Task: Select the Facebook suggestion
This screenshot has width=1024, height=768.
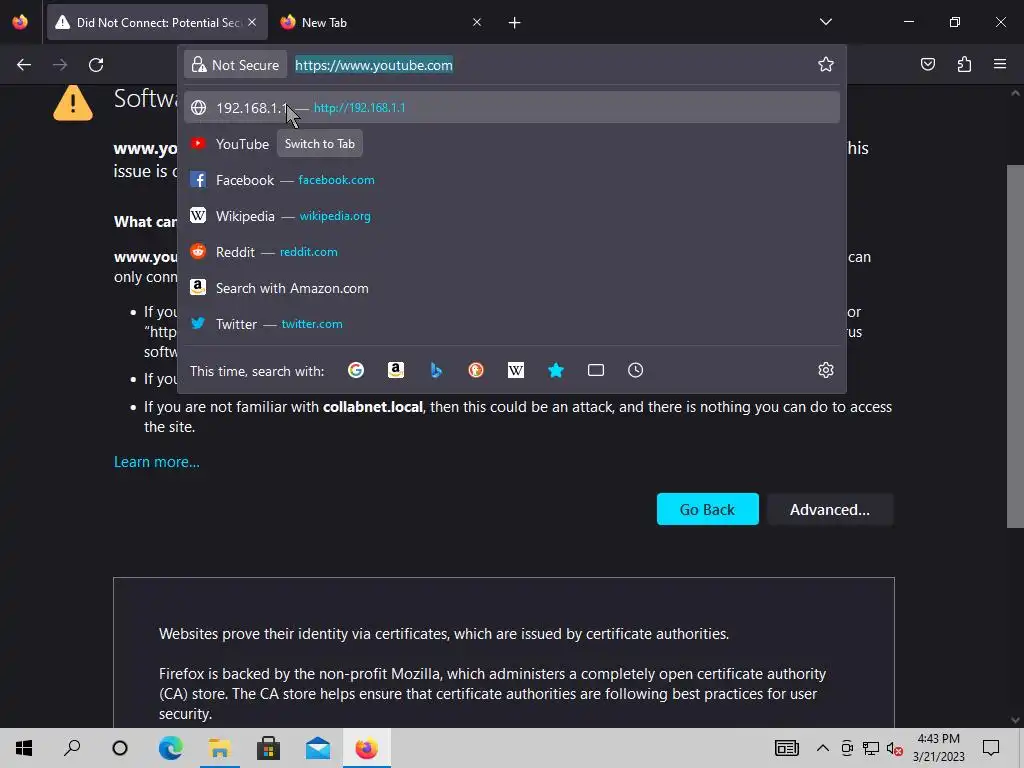Action: (x=511, y=180)
